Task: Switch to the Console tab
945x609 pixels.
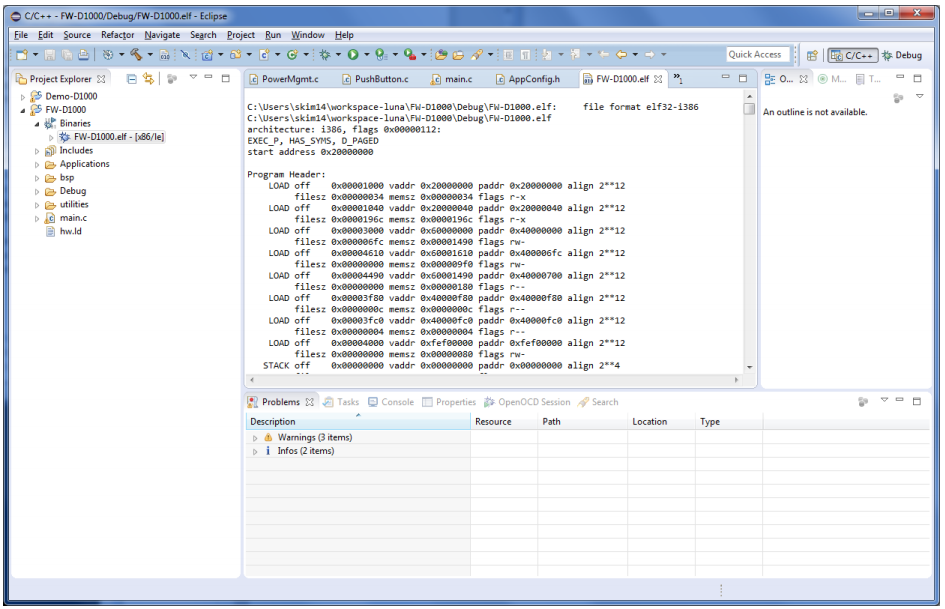Action: coord(391,402)
